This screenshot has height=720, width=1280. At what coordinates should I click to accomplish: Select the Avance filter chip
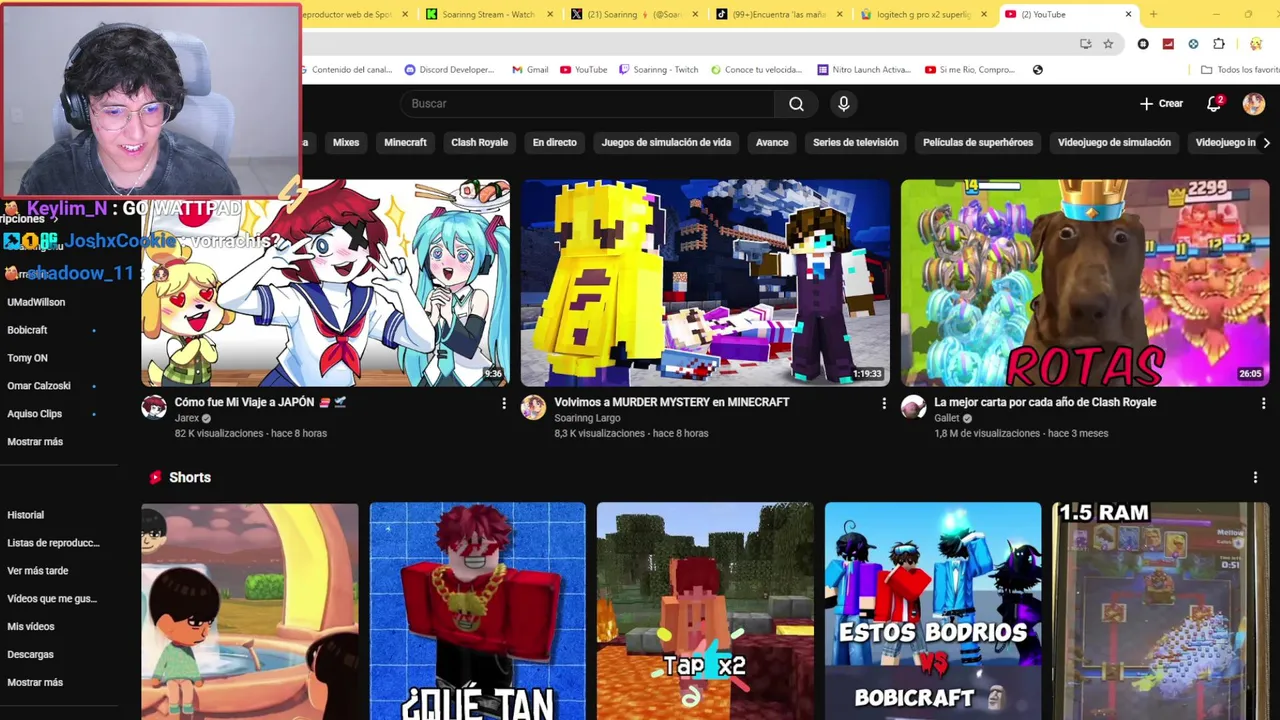pos(772,143)
